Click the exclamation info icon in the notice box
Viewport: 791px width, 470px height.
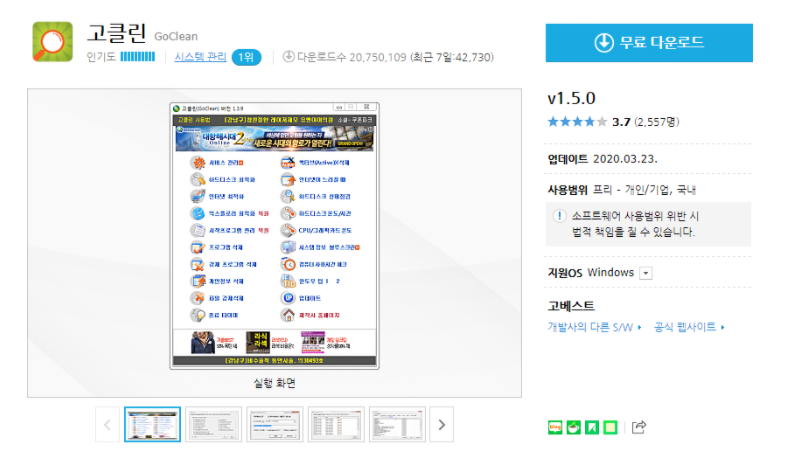click(559, 216)
